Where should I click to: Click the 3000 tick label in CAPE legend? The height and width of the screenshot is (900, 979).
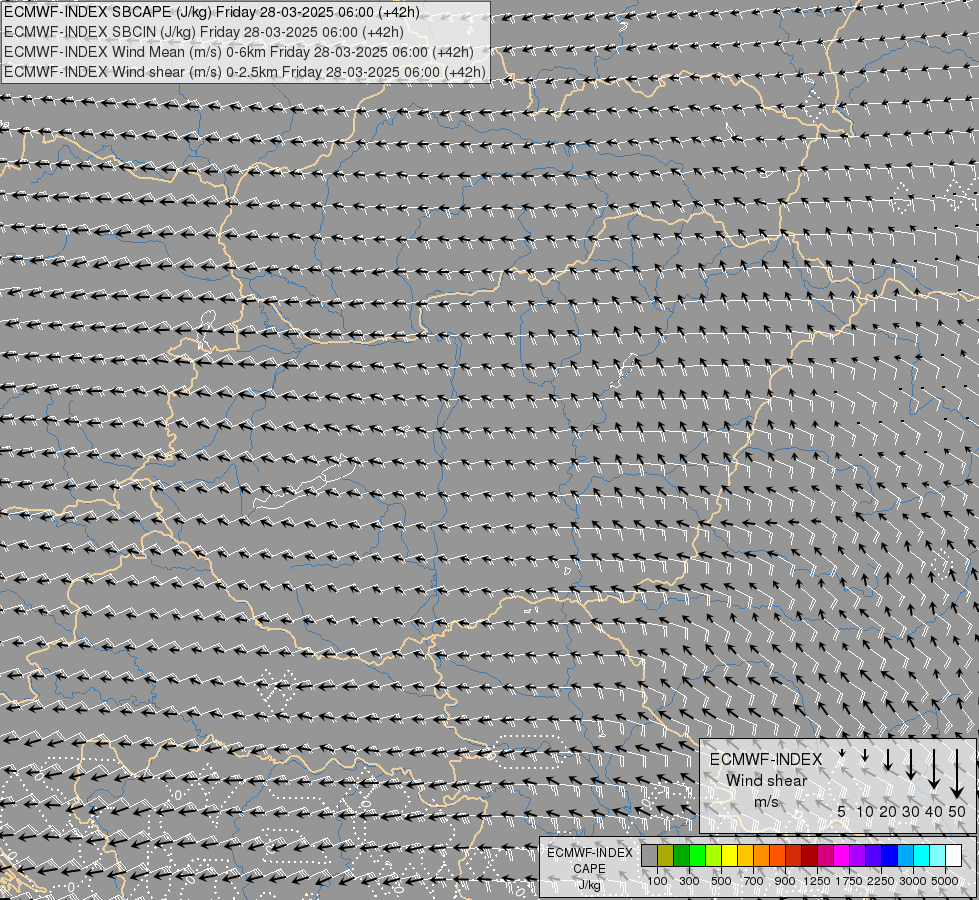[913, 881]
